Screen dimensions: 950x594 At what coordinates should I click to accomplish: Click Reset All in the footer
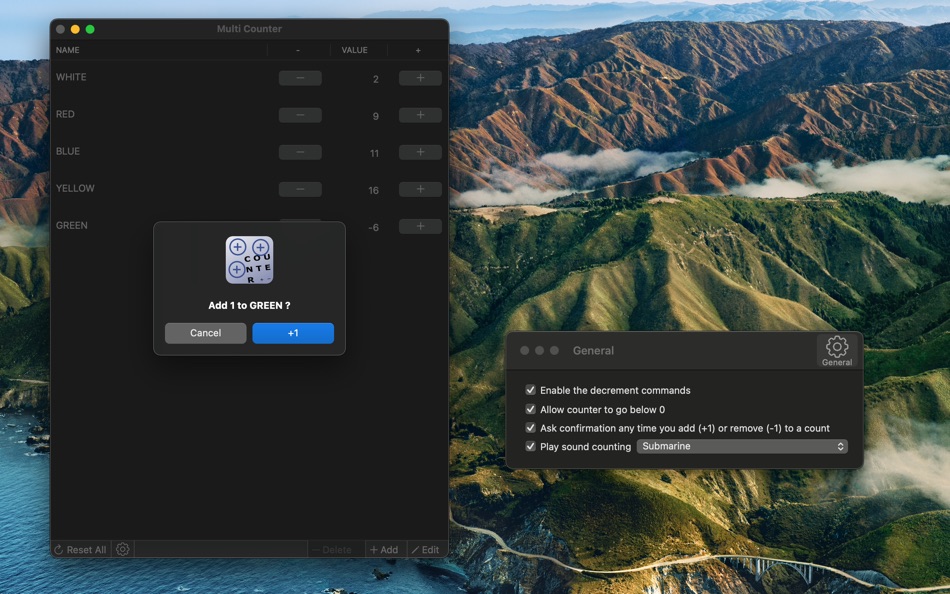[x=80, y=550]
